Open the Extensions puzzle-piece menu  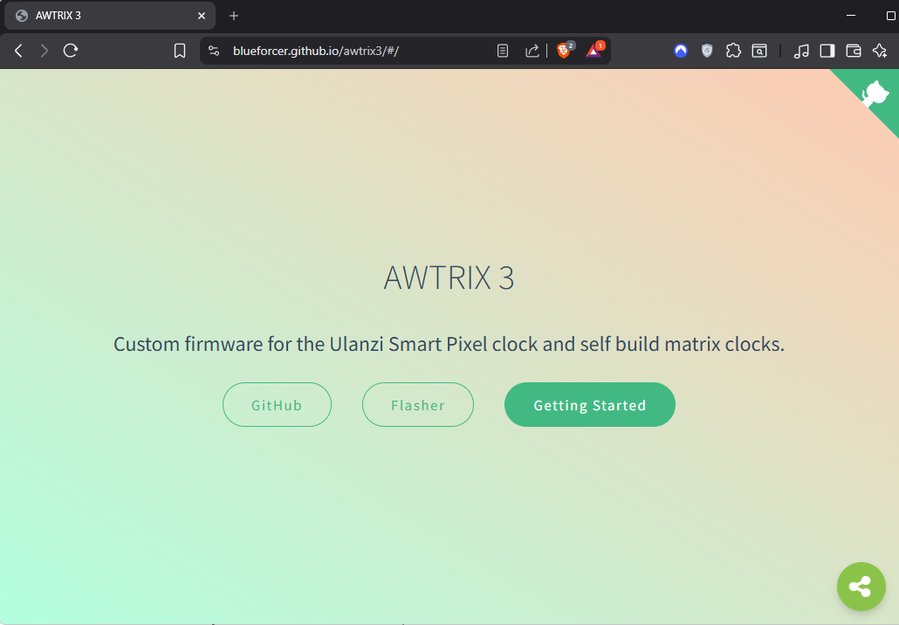pos(733,50)
